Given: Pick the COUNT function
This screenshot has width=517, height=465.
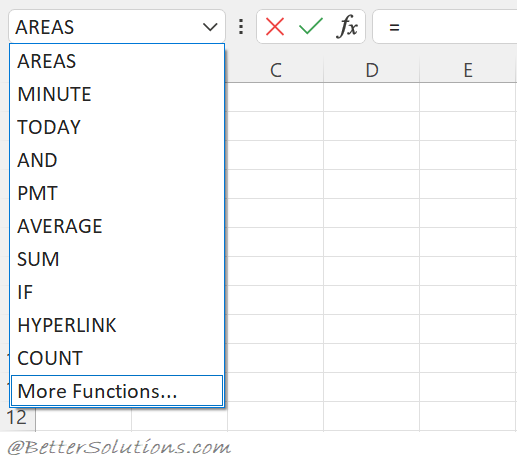Looking at the screenshot, I should click(117, 358).
